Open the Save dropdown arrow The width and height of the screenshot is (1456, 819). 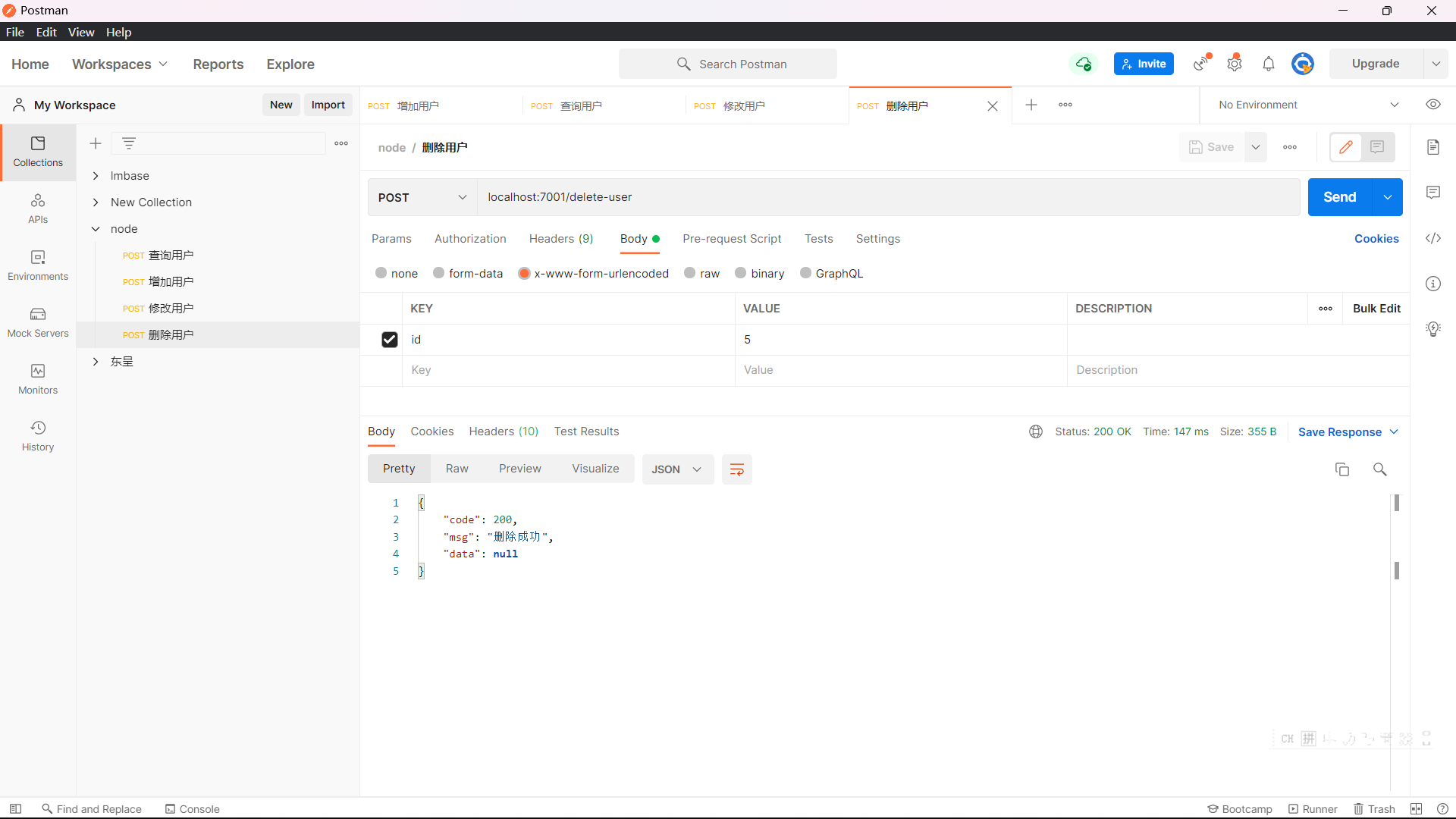coord(1256,147)
